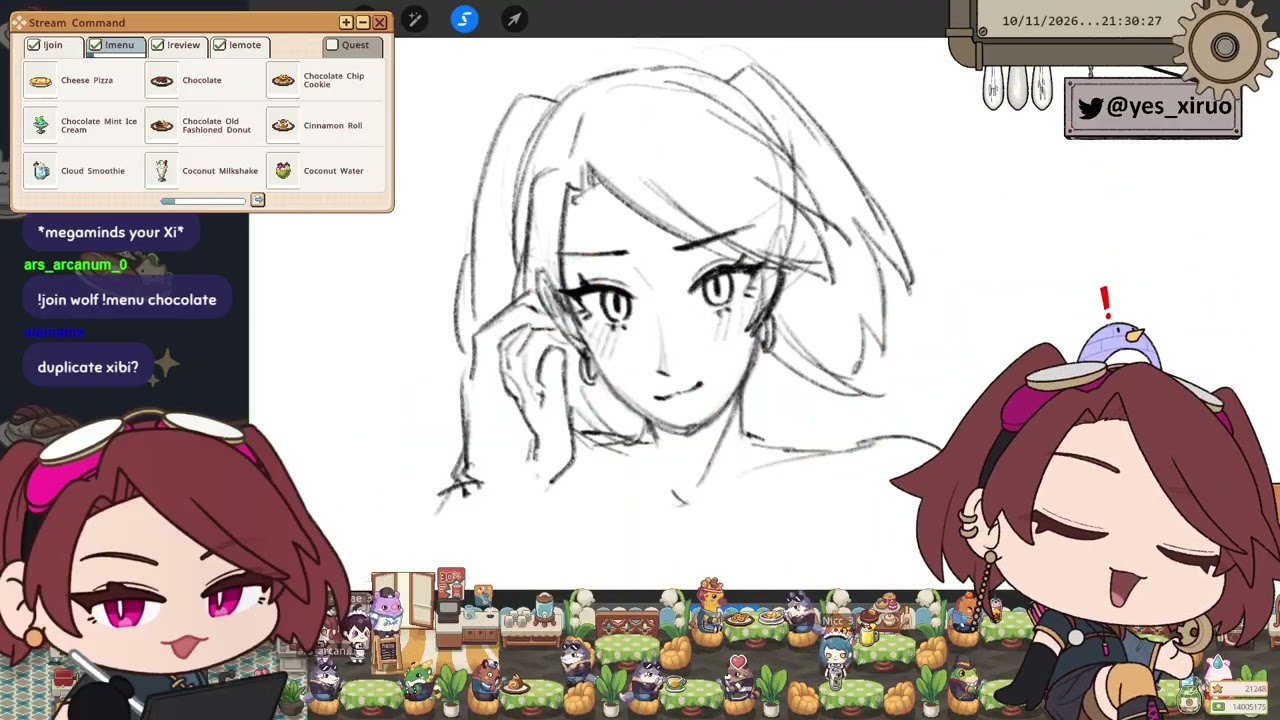The image size is (1280, 720).
Task: Click 'Cheese Pizza' text label
Action: 87,81
